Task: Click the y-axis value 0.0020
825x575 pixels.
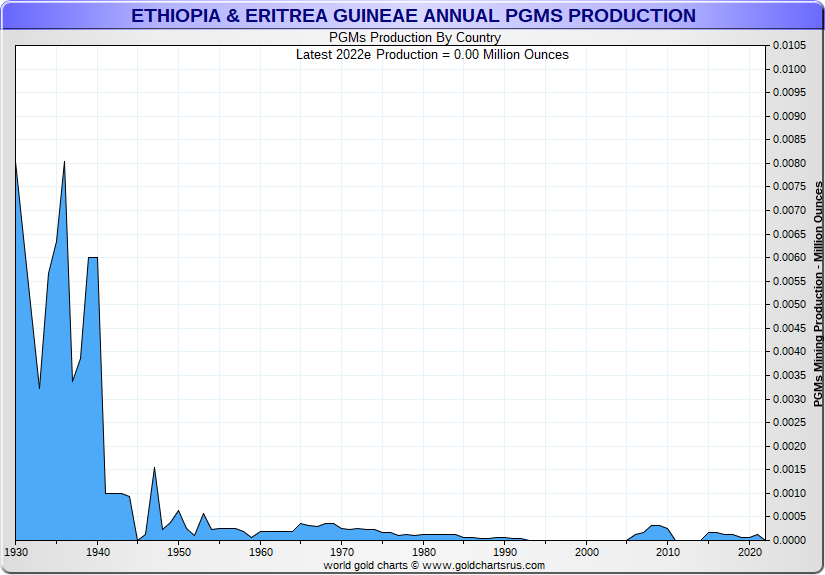Action: [789, 446]
